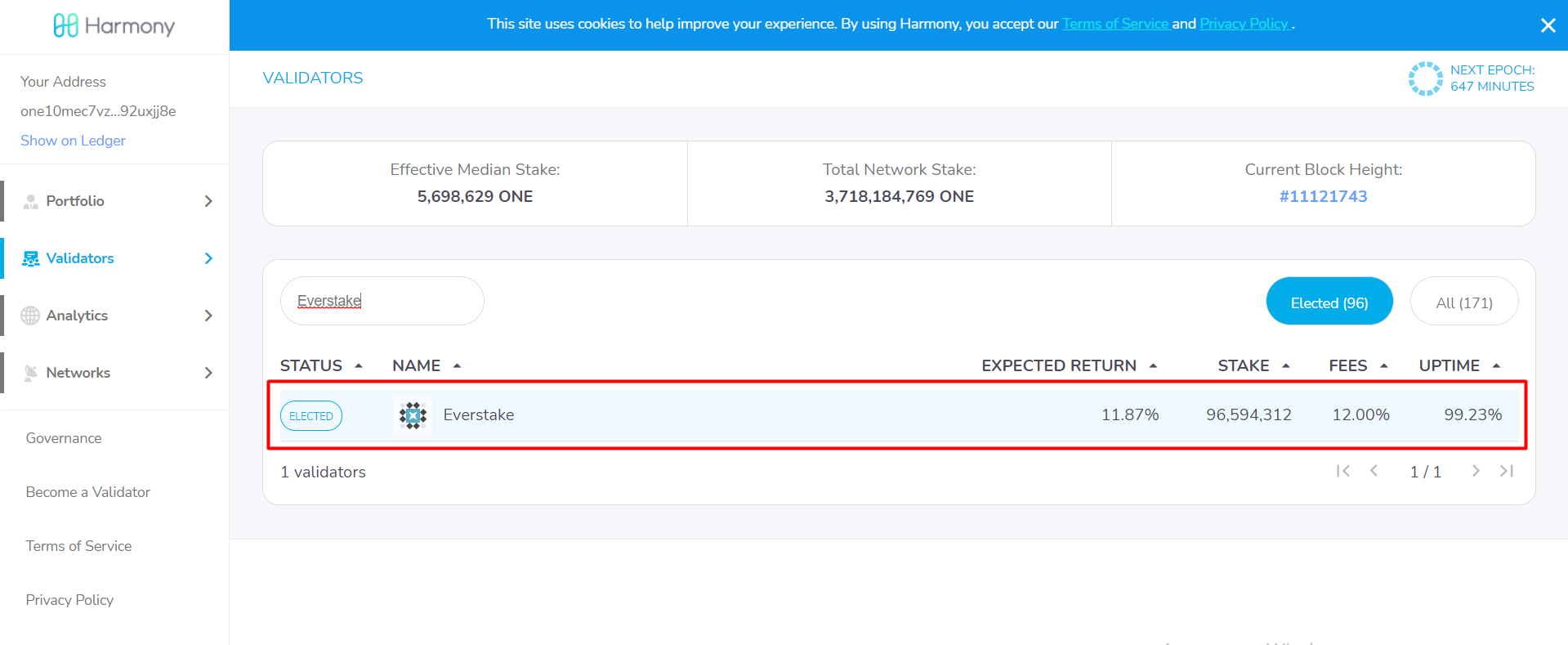Image resolution: width=1568 pixels, height=645 pixels.
Task: Open block height #11121743 link
Action: pos(1323,196)
